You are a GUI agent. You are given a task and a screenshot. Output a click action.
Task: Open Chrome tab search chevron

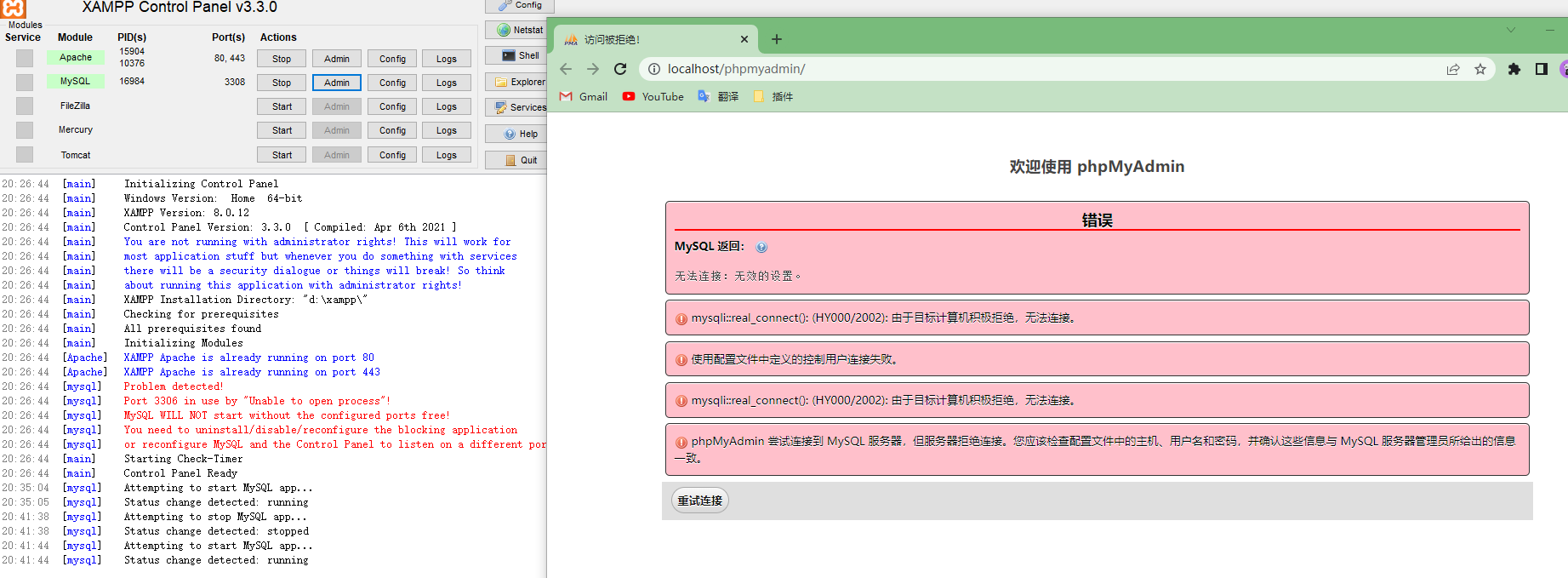[1511, 30]
